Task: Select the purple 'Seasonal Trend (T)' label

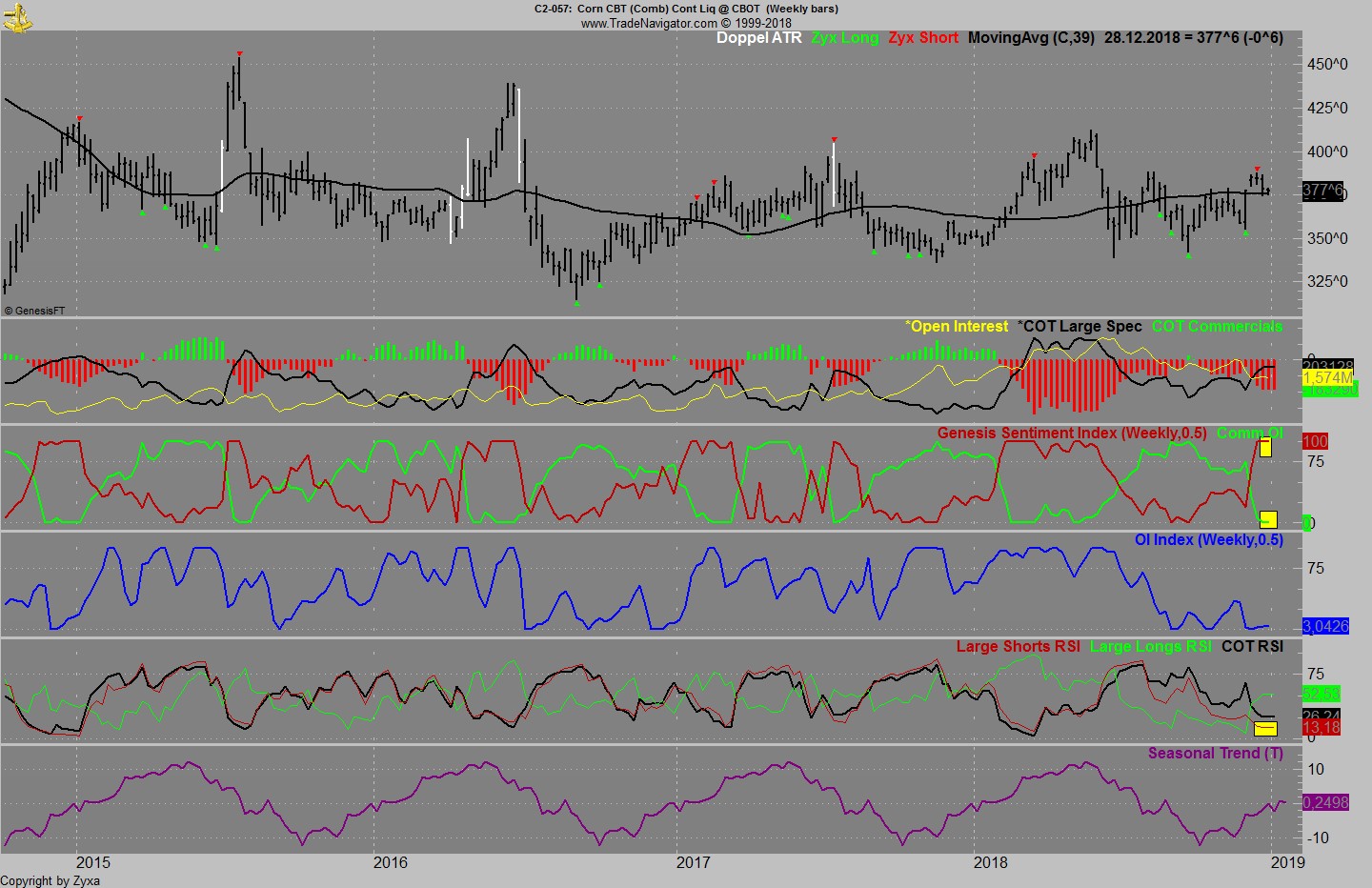Action: pyautogui.click(x=1216, y=754)
